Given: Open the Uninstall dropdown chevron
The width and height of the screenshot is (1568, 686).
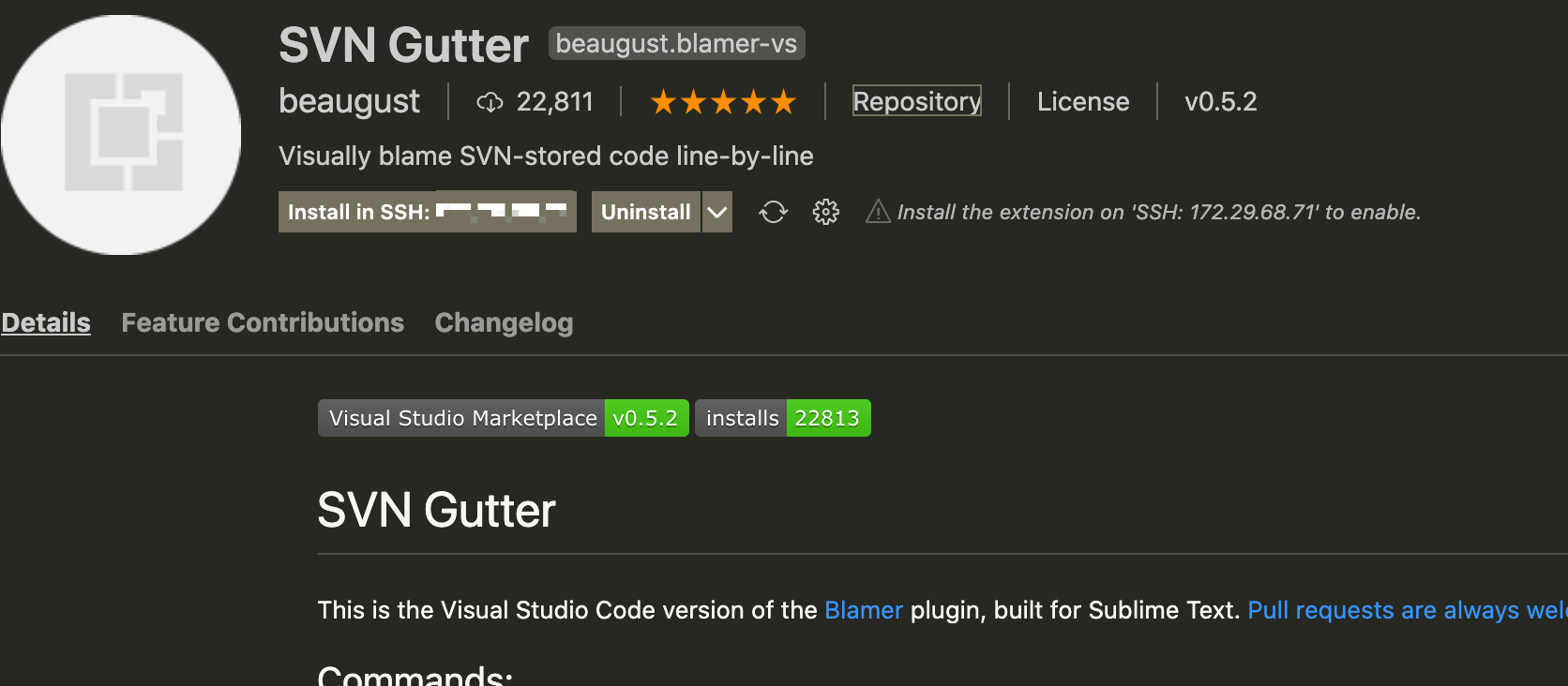Looking at the screenshot, I should pos(716,212).
